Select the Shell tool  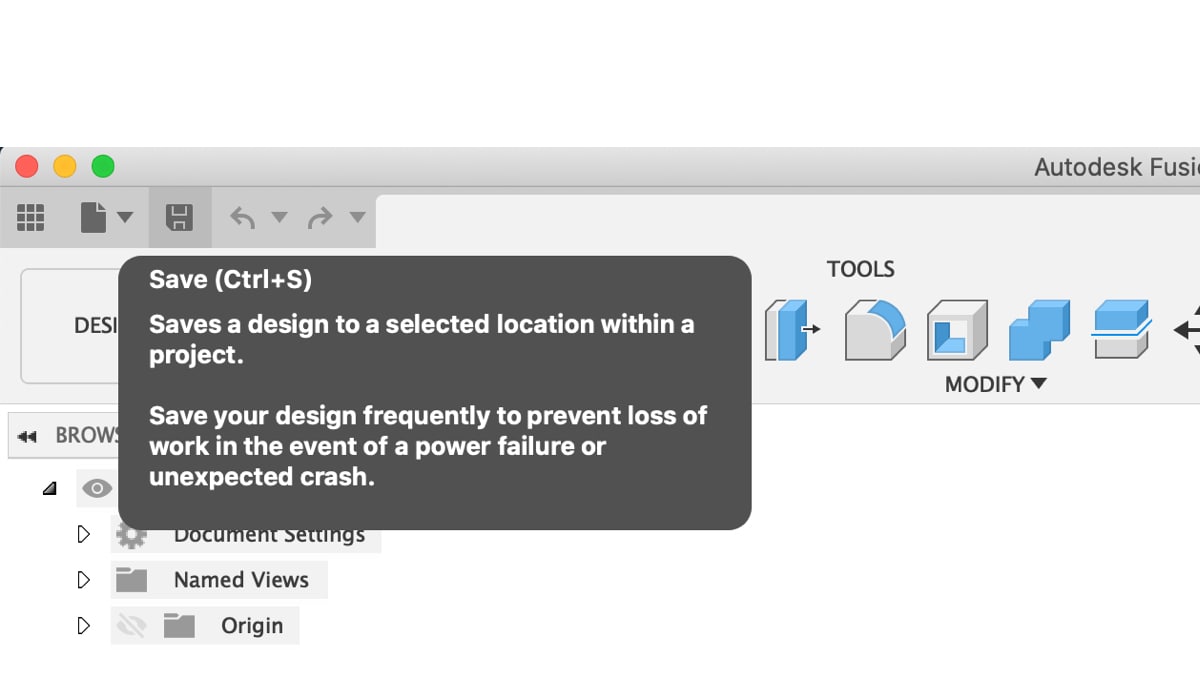pos(957,330)
